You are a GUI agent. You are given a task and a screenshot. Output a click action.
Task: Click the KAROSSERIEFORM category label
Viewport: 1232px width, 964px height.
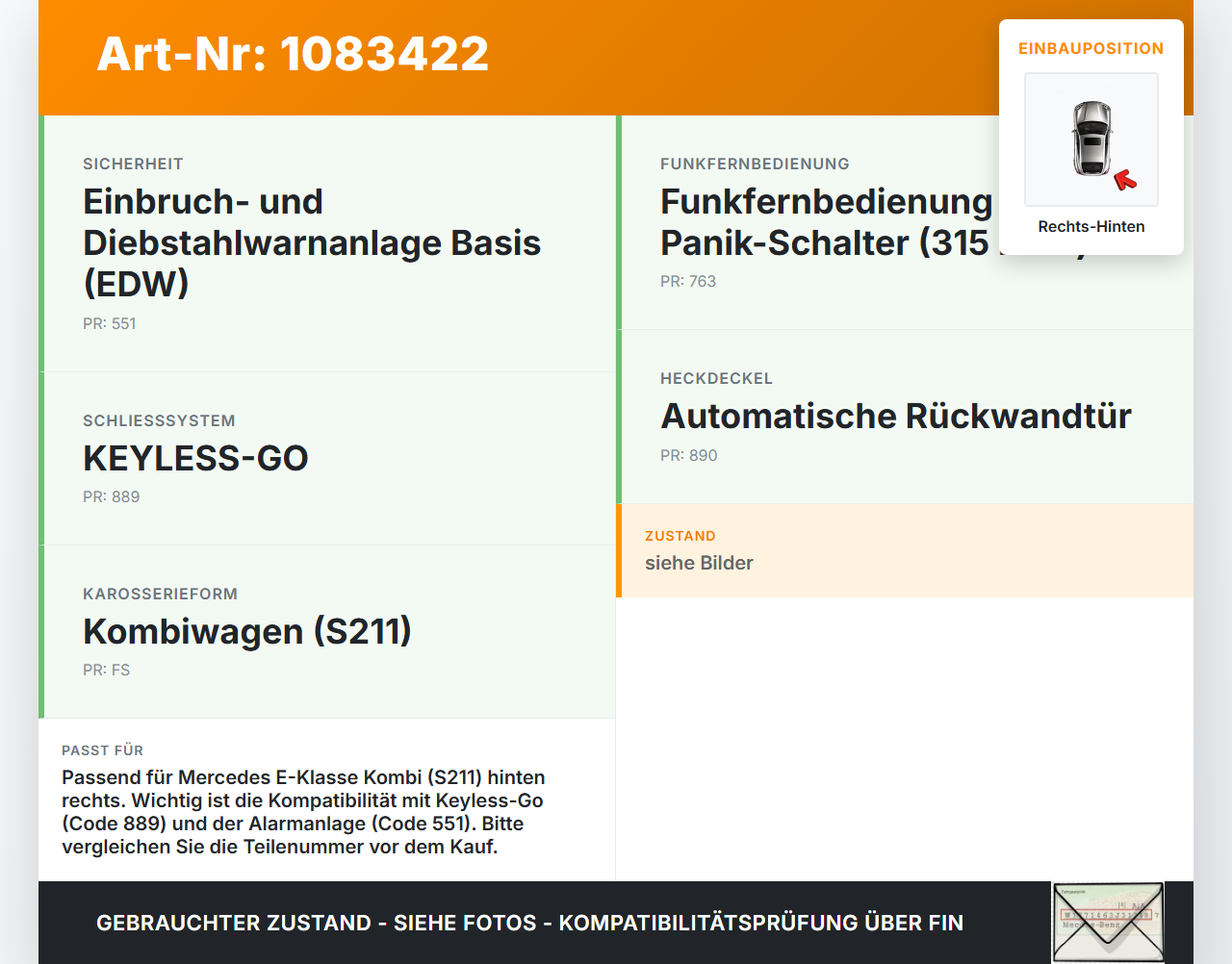pos(160,595)
